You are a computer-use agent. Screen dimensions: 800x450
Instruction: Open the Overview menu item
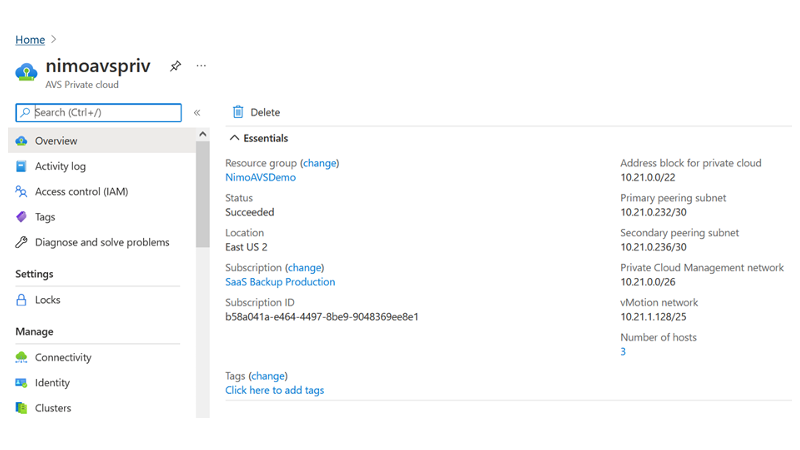[x=56, y=141]
